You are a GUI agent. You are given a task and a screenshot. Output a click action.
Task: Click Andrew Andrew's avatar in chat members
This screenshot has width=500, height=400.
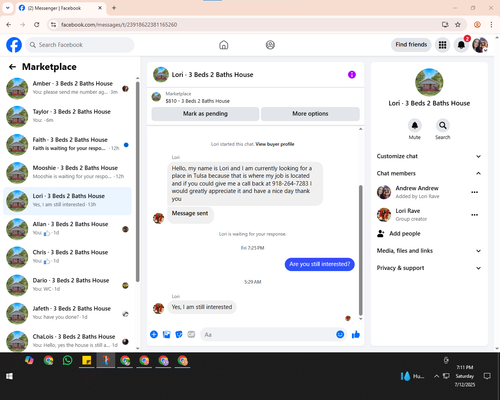click(384, 192)
